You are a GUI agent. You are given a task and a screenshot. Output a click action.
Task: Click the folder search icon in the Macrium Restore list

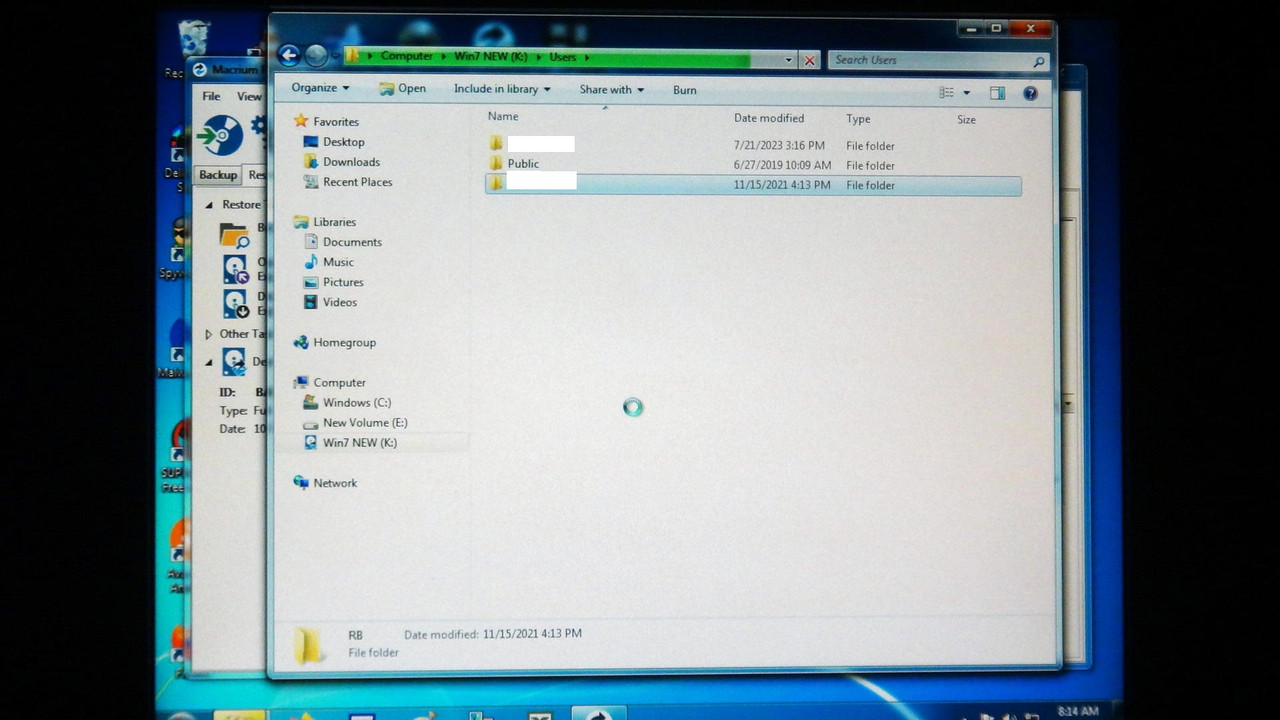point(235,236)
